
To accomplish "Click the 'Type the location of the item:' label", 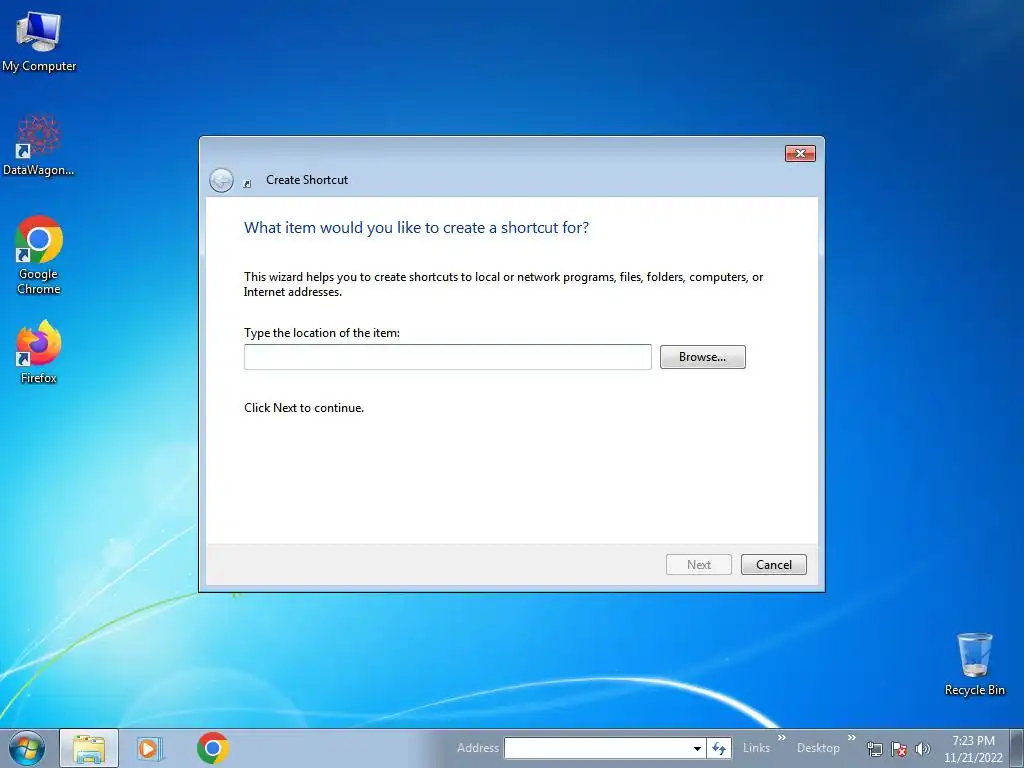I will (321, 333).
